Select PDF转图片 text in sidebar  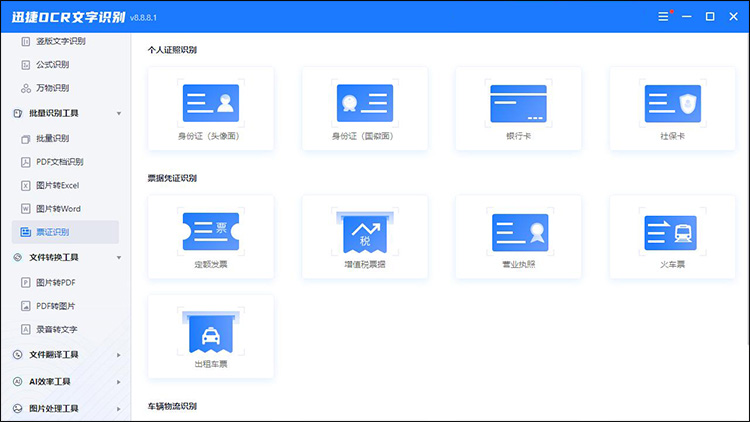point(56,306)
